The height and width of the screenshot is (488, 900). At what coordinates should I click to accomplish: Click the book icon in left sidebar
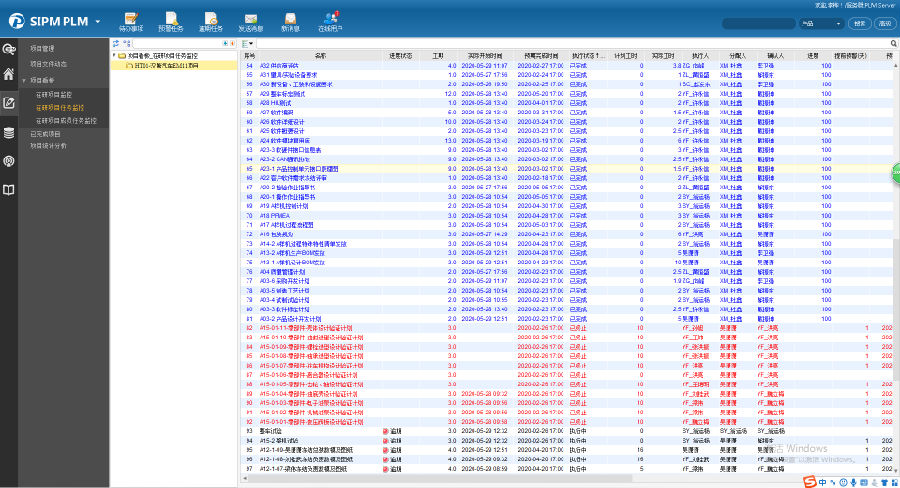click(9, 189)
